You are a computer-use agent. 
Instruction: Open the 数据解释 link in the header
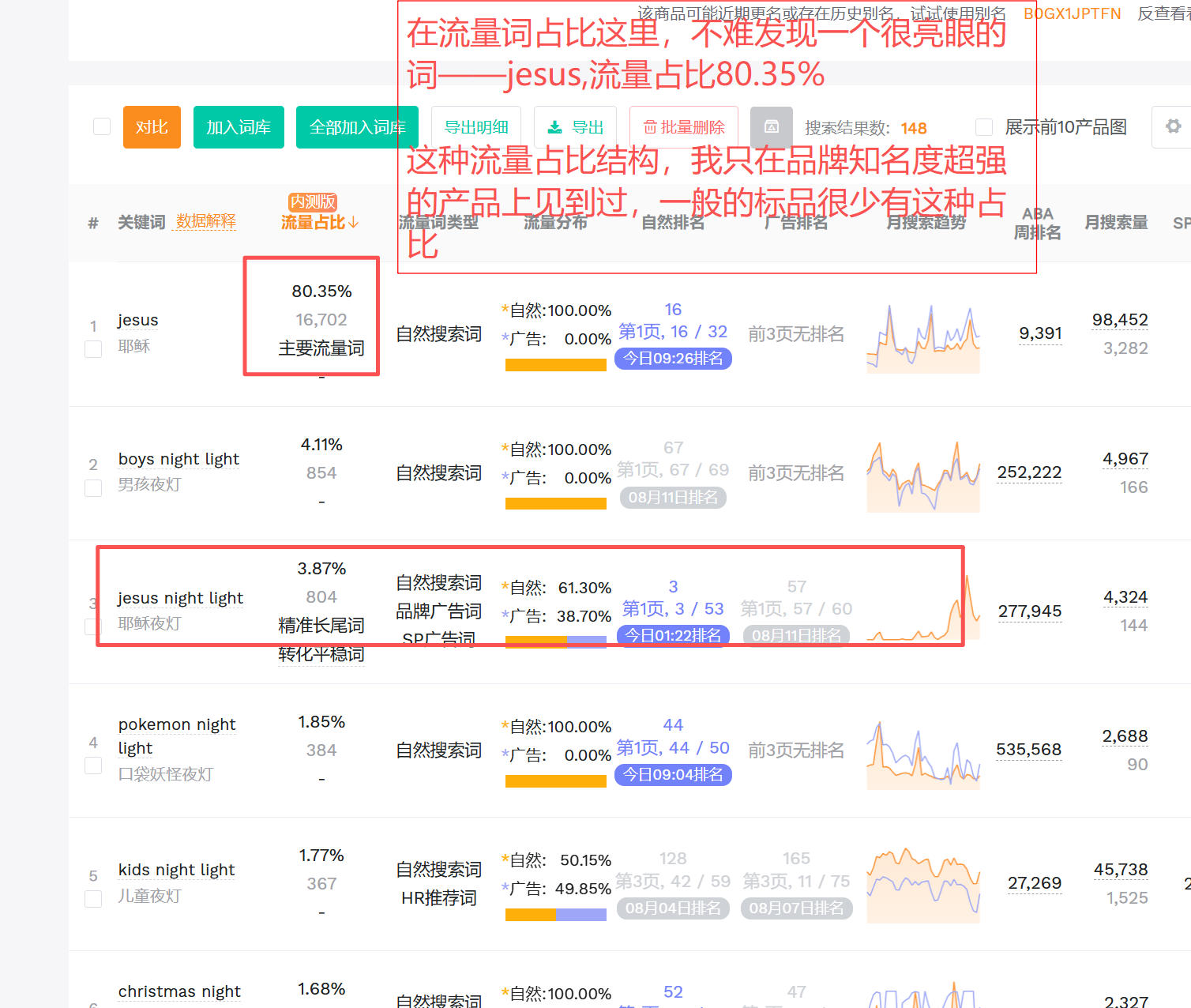206,221
